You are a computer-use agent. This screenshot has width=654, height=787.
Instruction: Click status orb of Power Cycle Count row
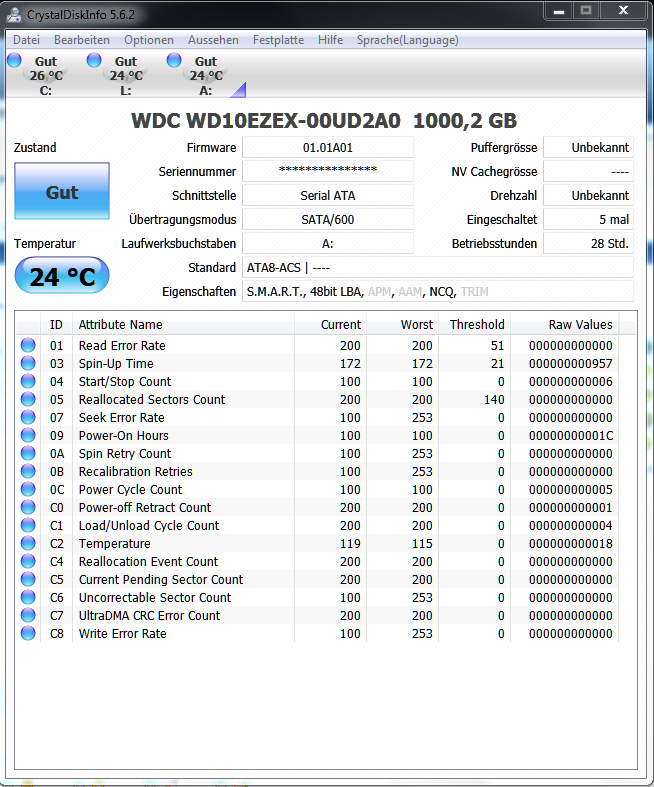click(x=28, y=489)
